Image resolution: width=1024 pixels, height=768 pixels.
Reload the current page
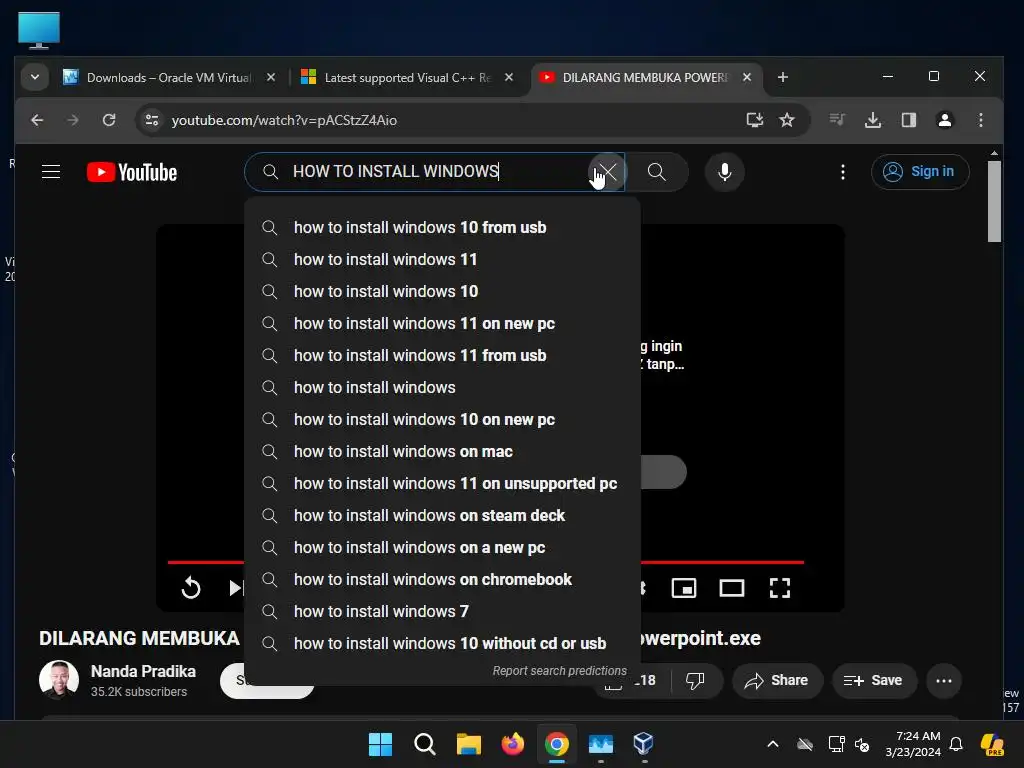pos(109,120)
